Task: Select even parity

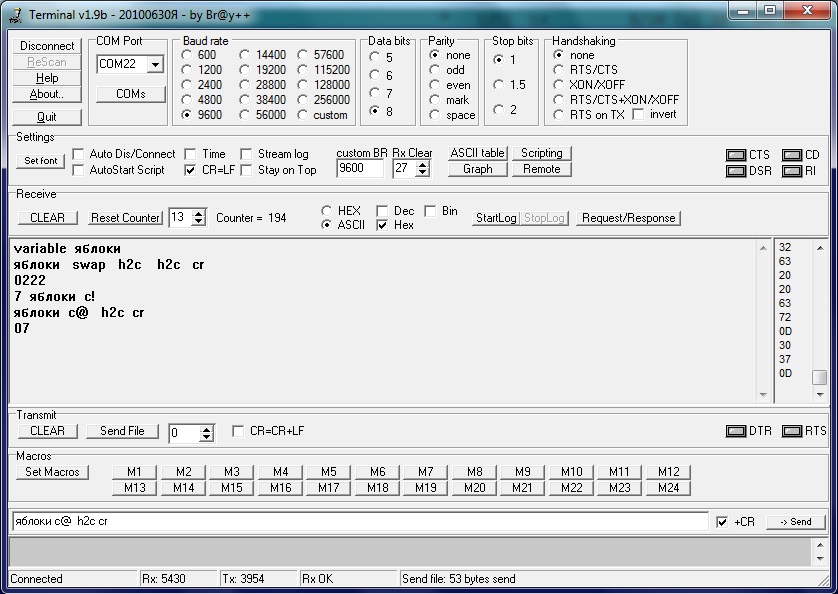Action: coord(434,85)
